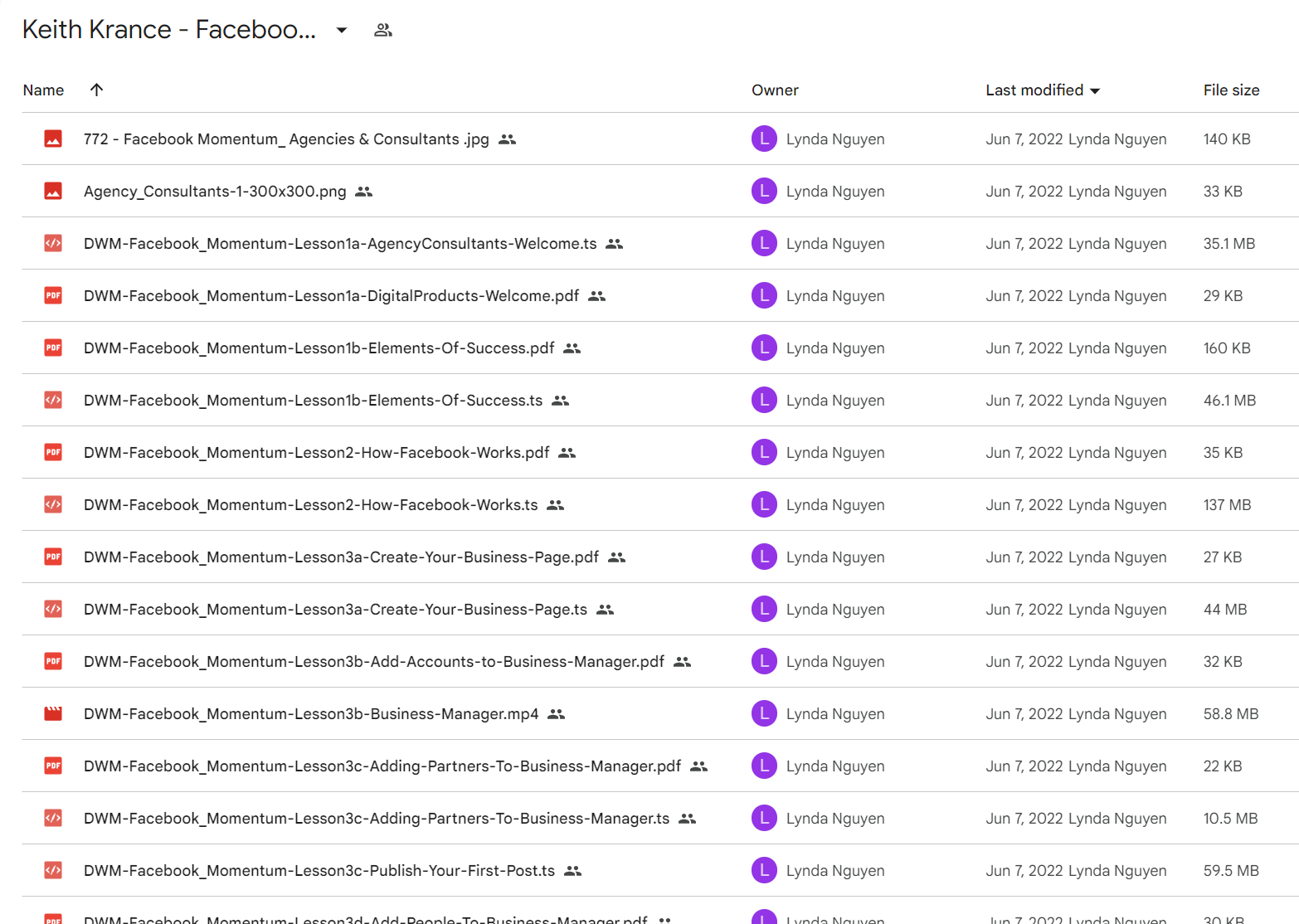The height and width of the screenshot is (924, 1299).
Task: Select DWM-Facebook_Momentum-Lesson3c-Publish-Your-First-Post.ts
Action: pos(319,870)
